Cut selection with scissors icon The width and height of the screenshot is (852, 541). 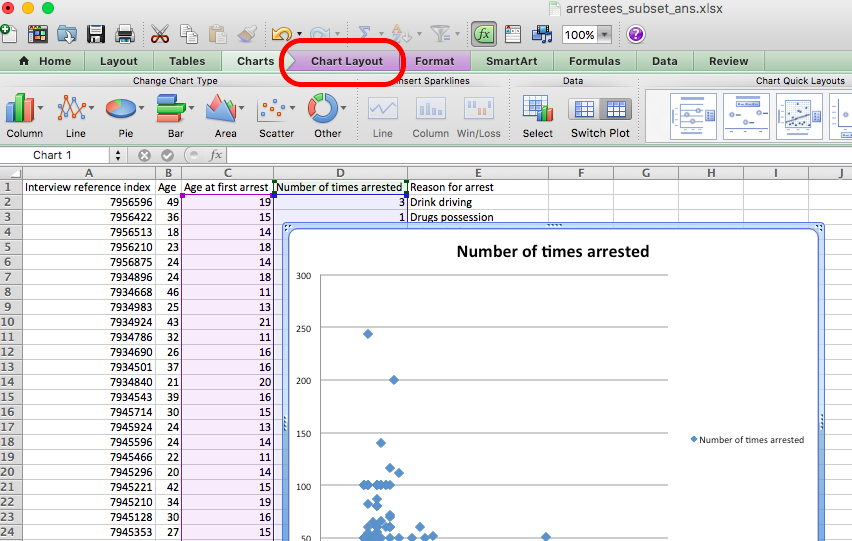pyautogui.click(x=160, y=35)
